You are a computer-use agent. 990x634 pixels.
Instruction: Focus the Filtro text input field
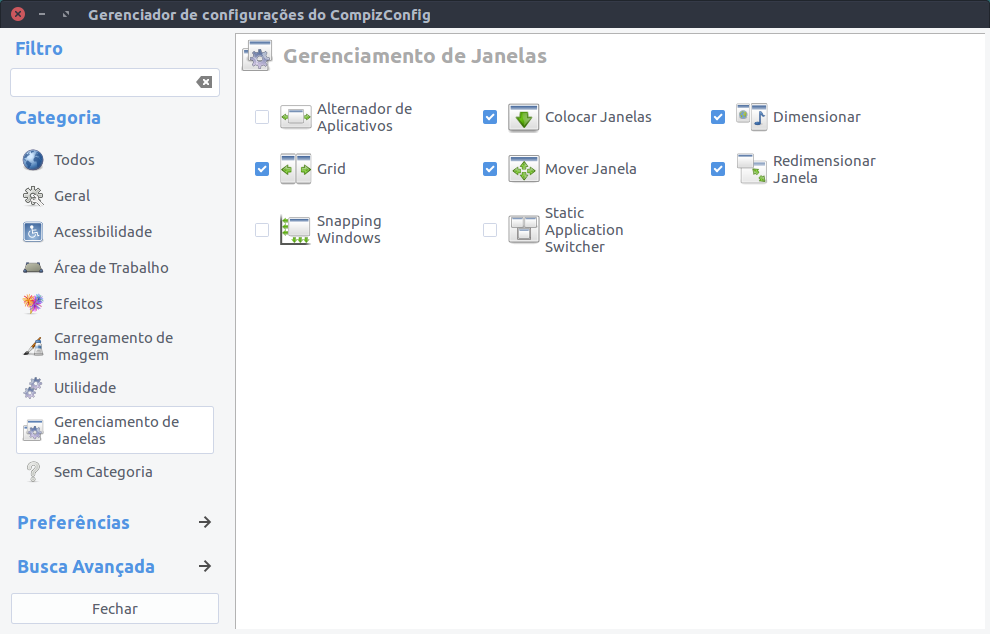104,83
